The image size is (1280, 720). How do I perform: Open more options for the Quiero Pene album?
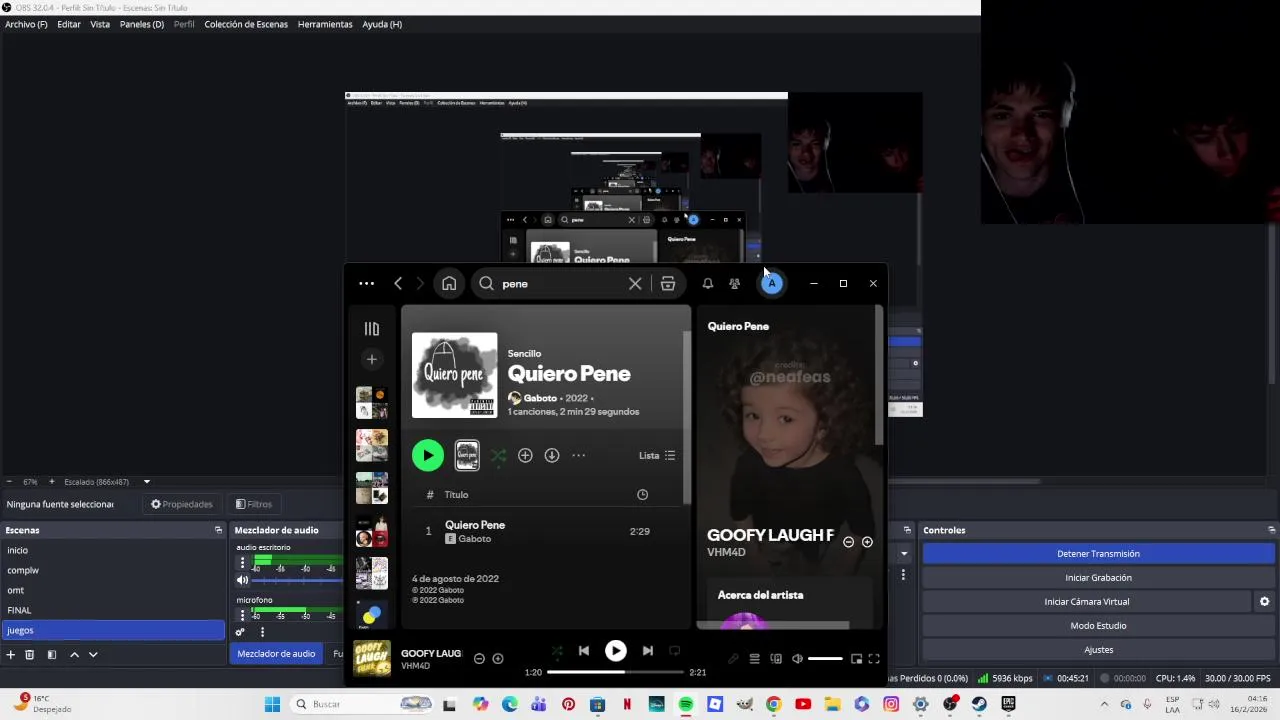[x=578, y=456]
